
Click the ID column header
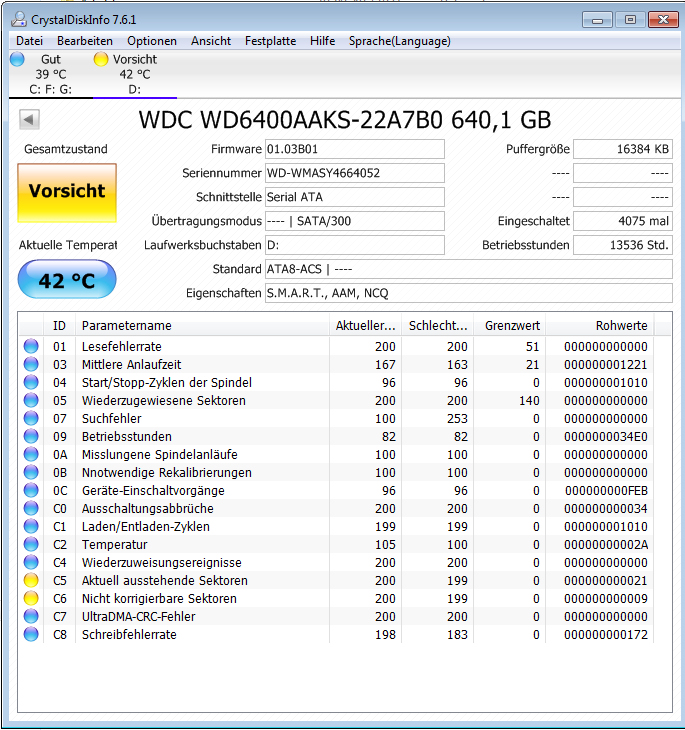pyautogui.click(x=59, y=325)
